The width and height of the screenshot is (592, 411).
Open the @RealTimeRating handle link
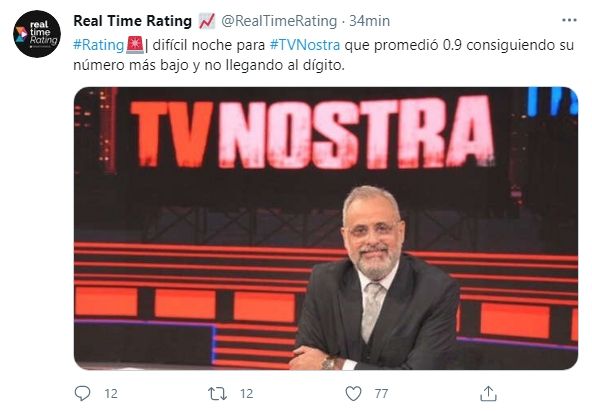pos(279,21)
